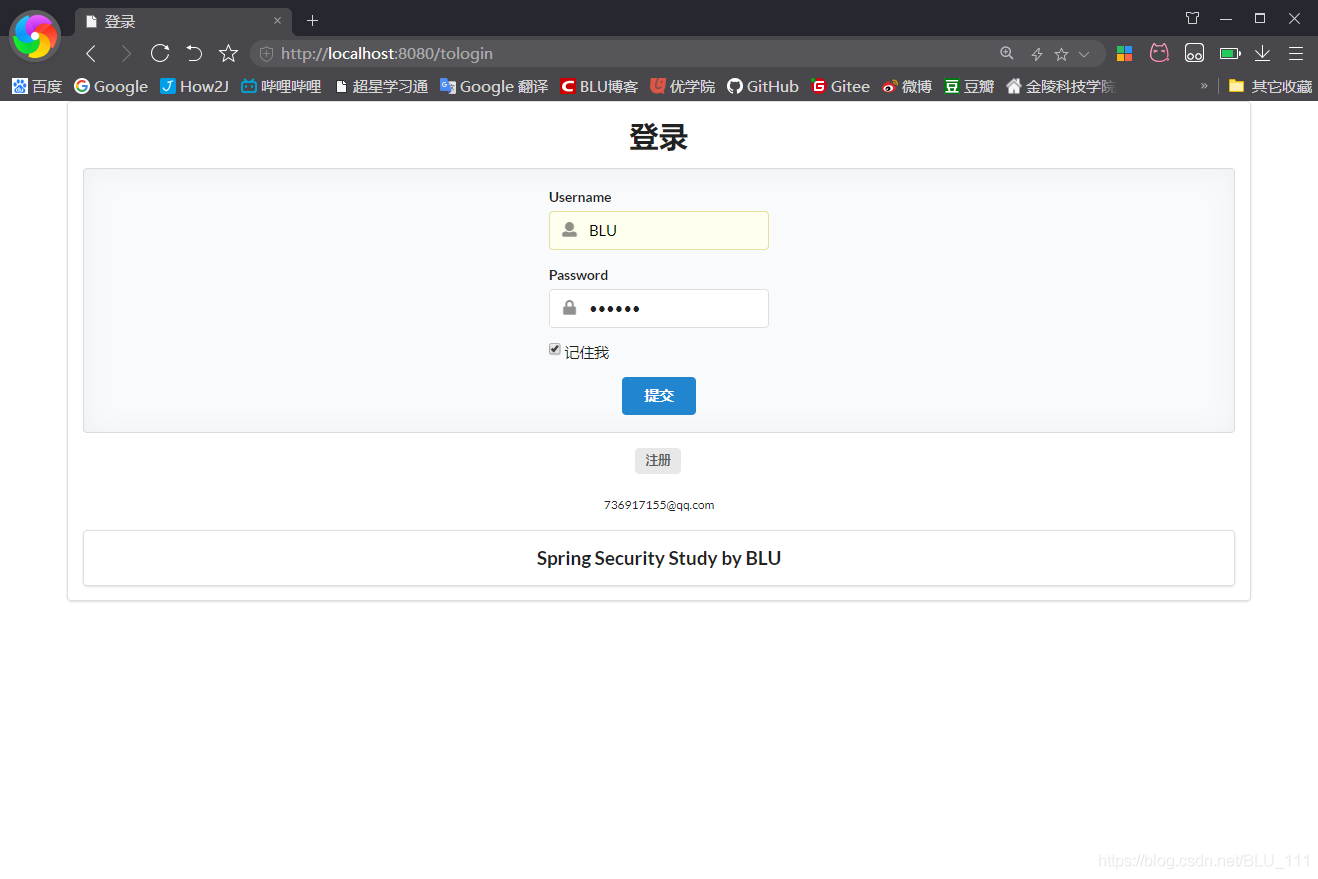Reload the login page
This screenshot has width=1318, height=879.
[x=159, y=53]
